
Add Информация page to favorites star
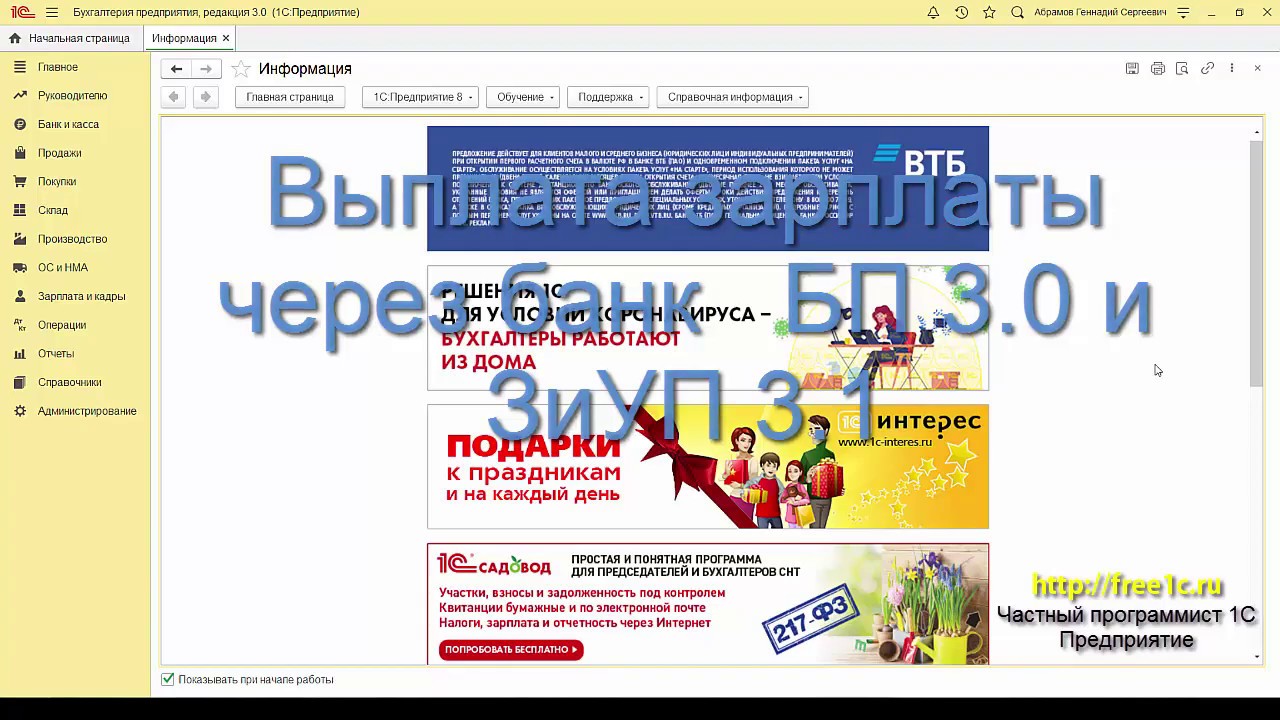240,69
